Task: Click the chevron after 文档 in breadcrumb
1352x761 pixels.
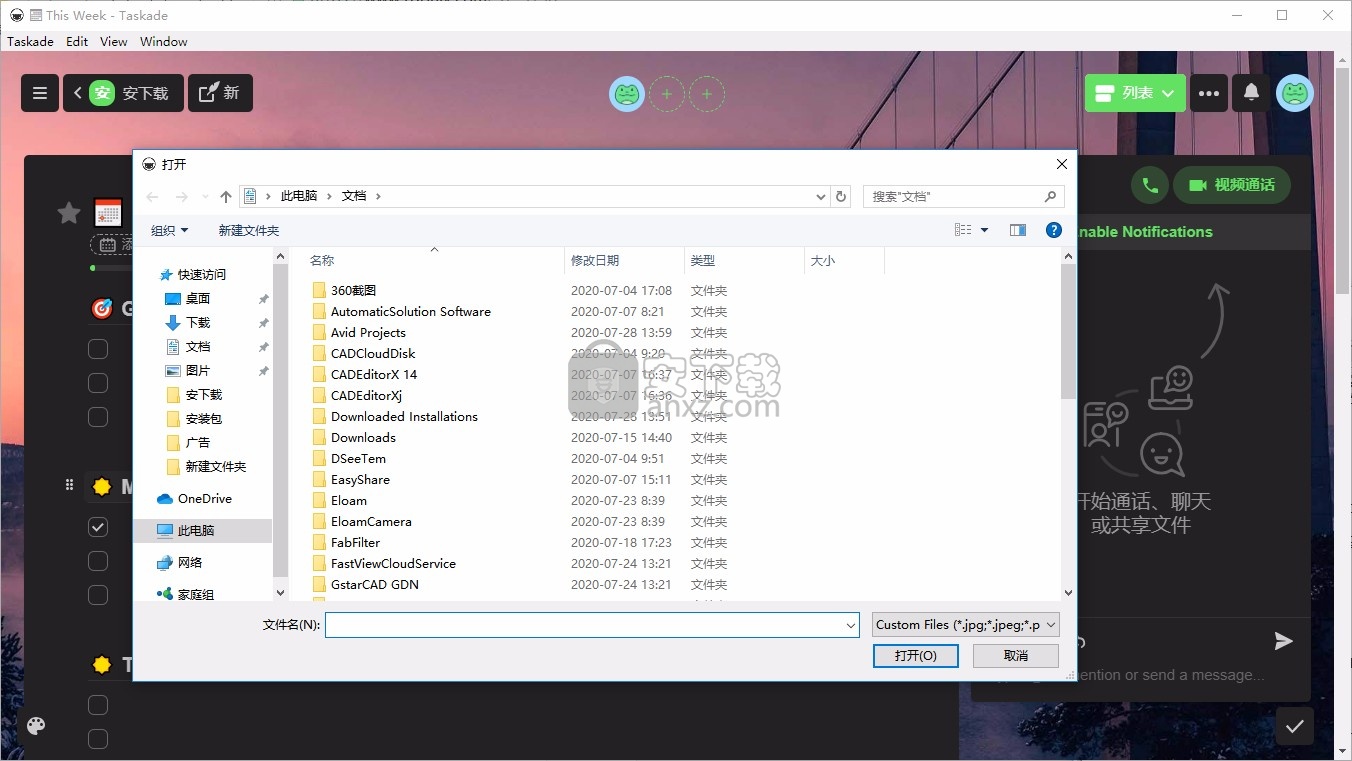Action: click(x=378, y=196)
